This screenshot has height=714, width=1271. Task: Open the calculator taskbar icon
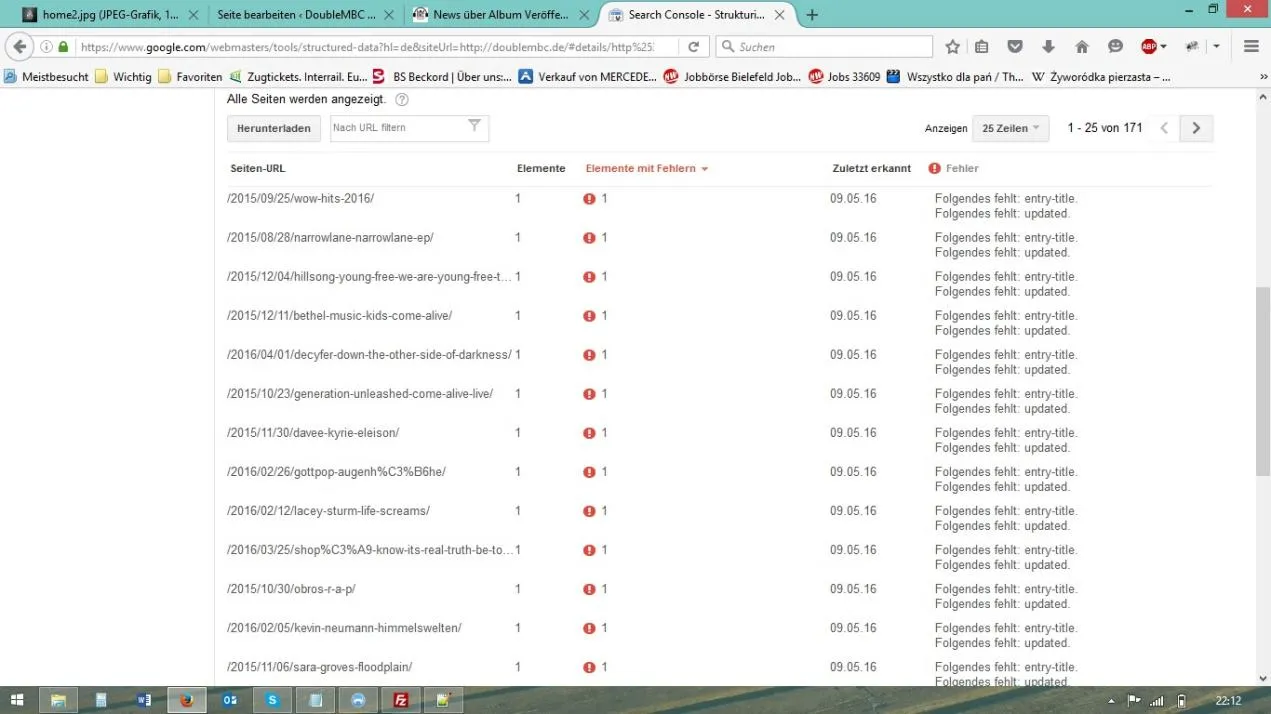[102, 700]
